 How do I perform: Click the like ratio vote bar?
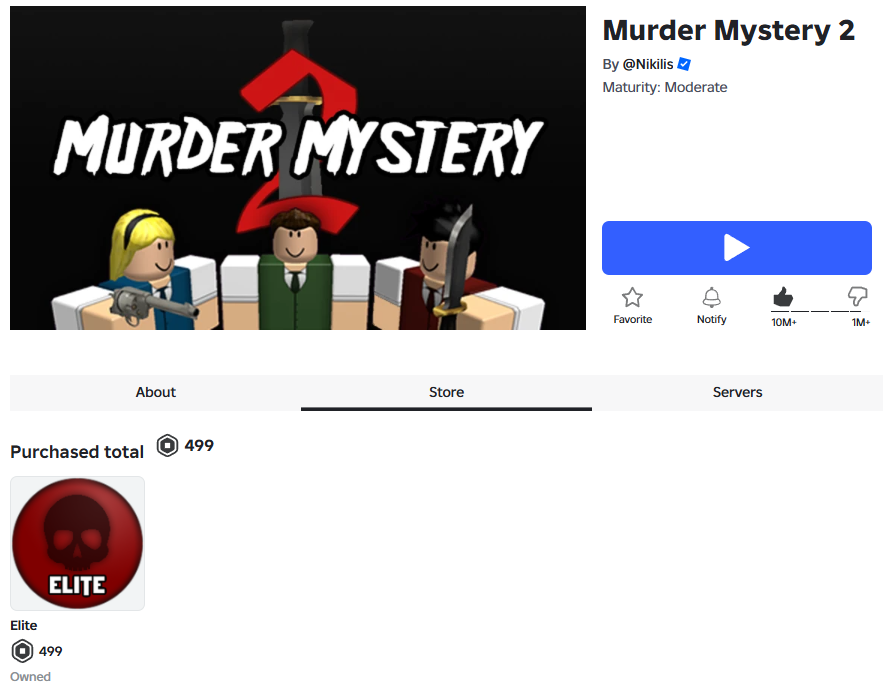(820, 311)
